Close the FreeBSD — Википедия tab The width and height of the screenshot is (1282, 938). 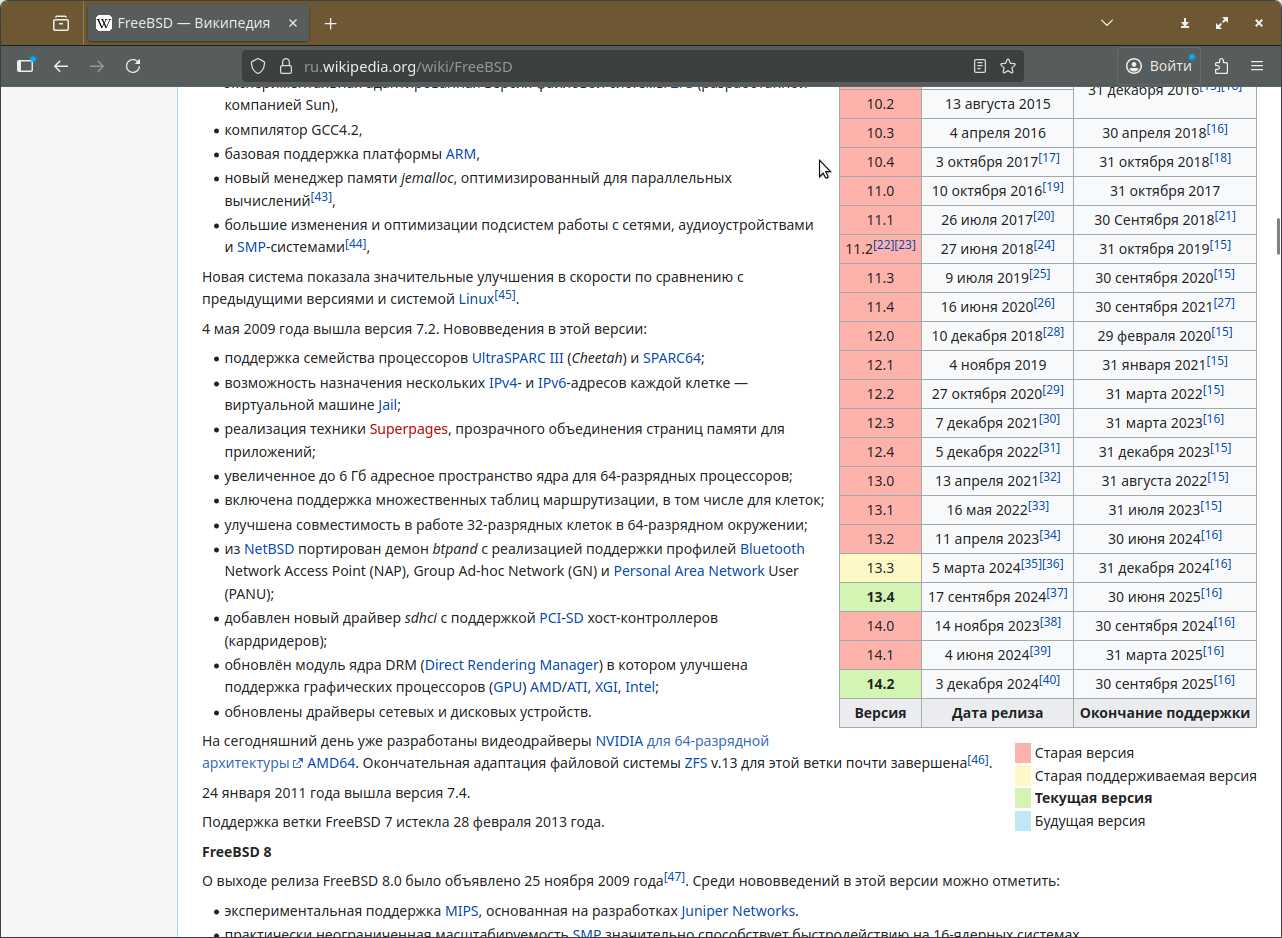[x=292, y=23]
